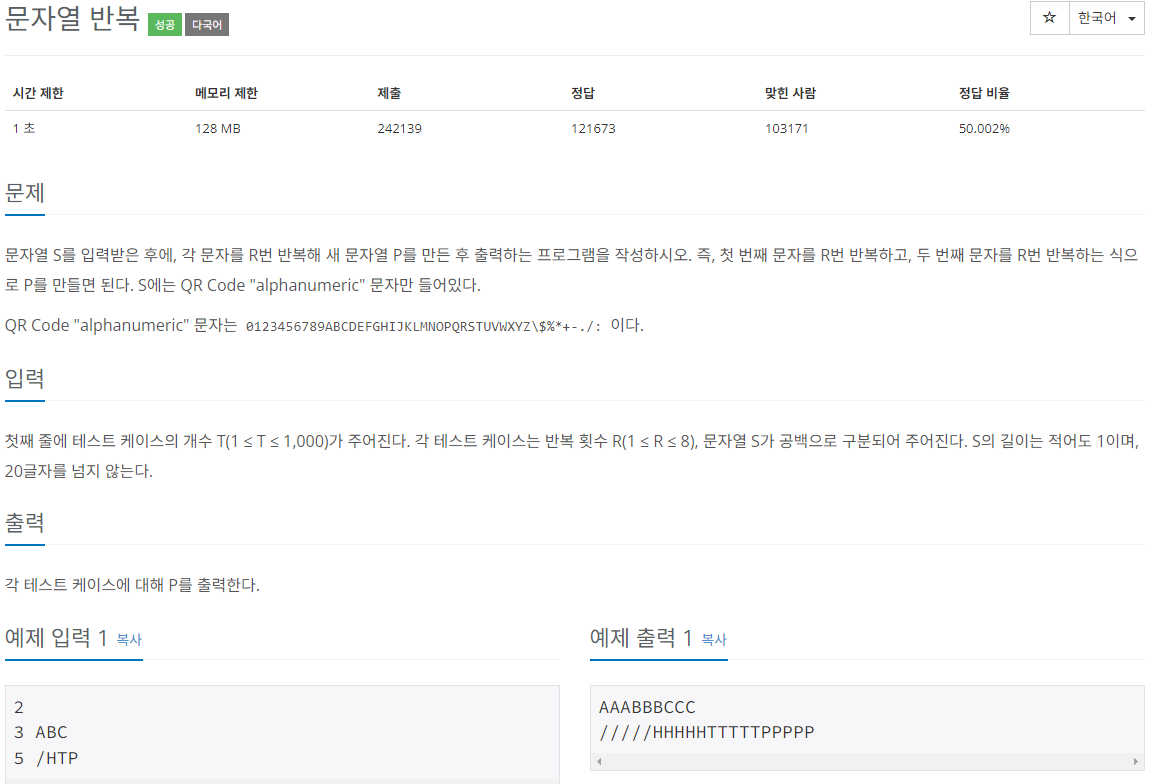Click the 1 초 time limit value
This screenshot has height=784, width=1161.
[24, 128]
